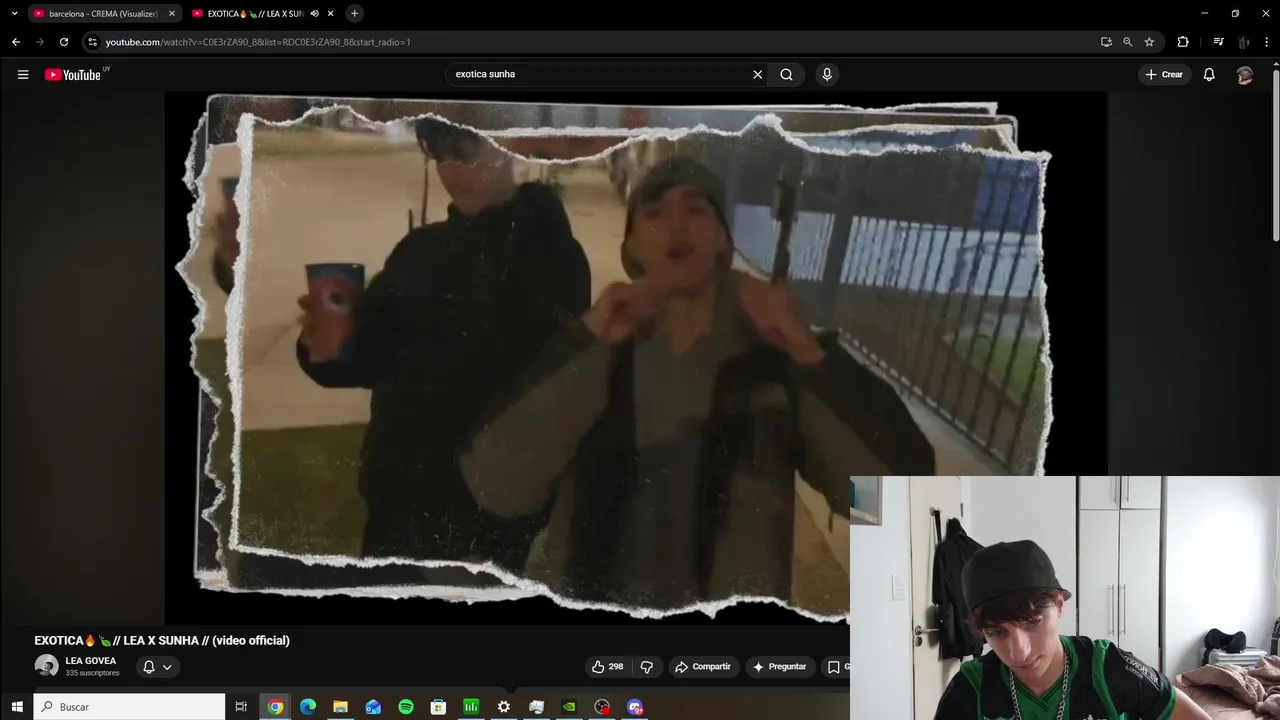Image resolution: width=1280 pixels, height=720 pixels.
Task: Click the Buscar taskbar search box
Action: [x=129, y=707]
